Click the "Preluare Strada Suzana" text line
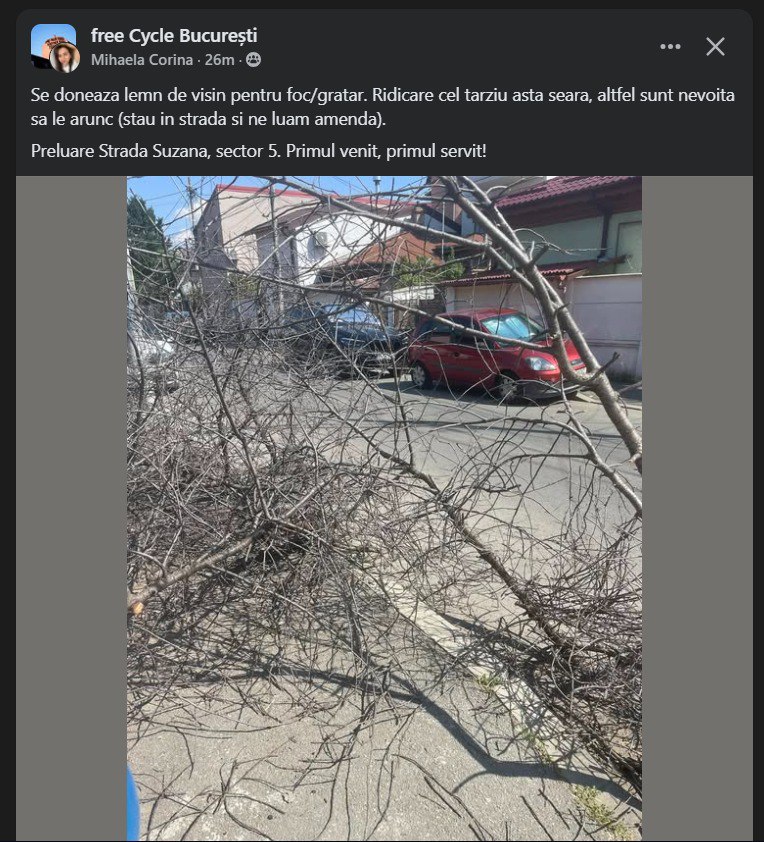This screenshot has width=764, height=842. pyautogui.click(x=259, y=151)
